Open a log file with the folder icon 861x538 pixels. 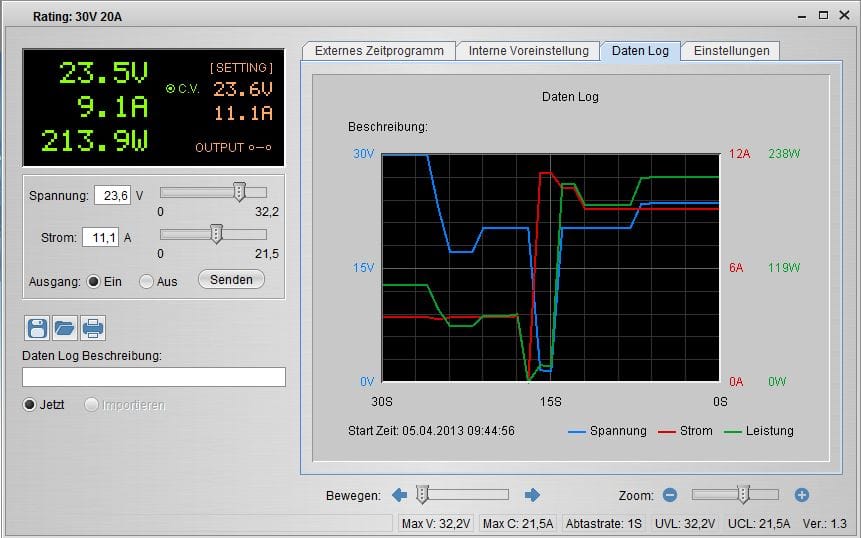click(x=65, y=328)
